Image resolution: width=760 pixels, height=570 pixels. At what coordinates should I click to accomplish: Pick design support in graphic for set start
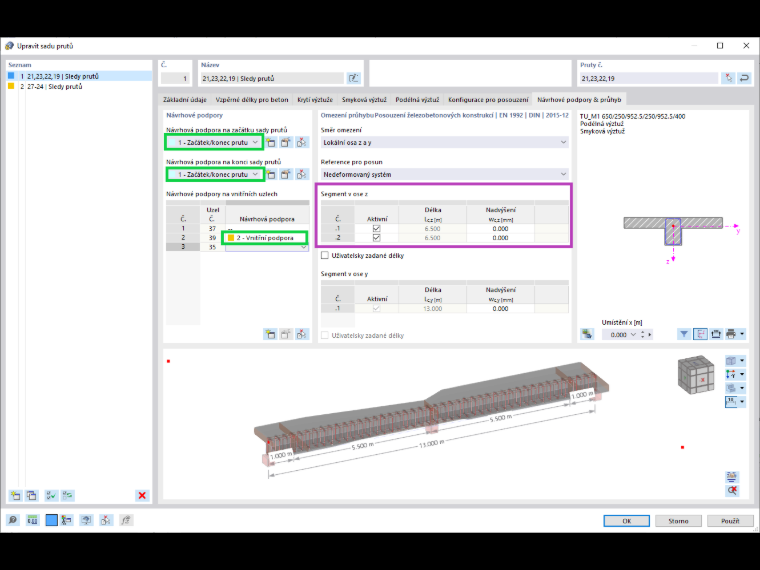[301, 142]
